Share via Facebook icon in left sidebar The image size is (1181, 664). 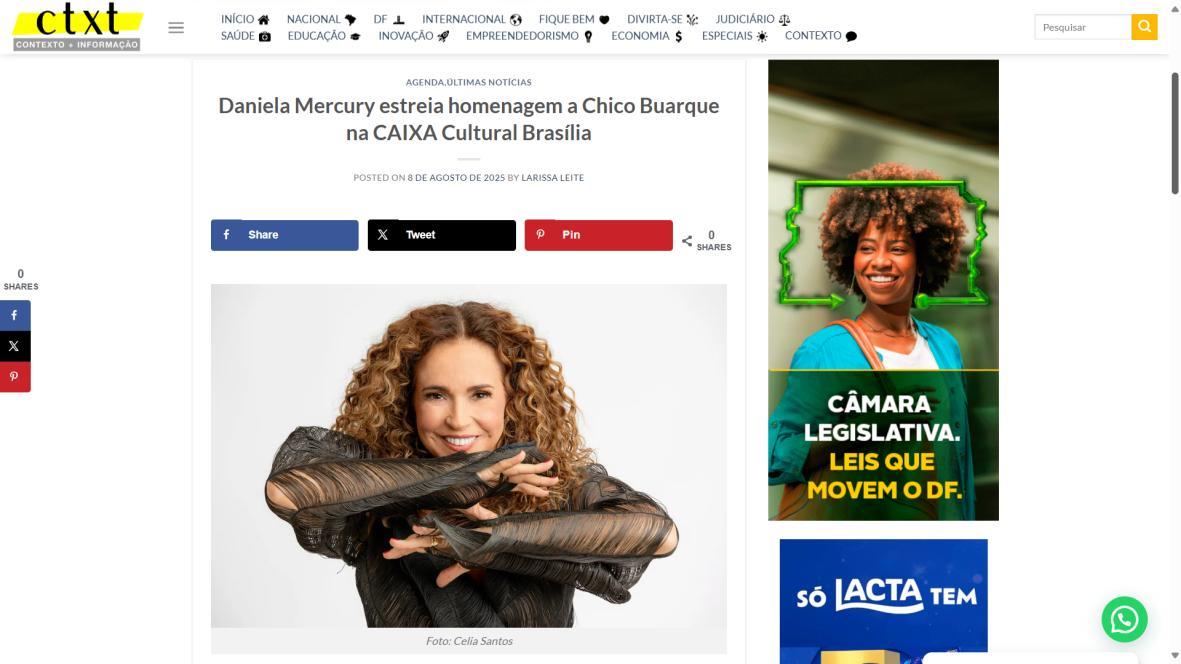click(x=15, y=315)
